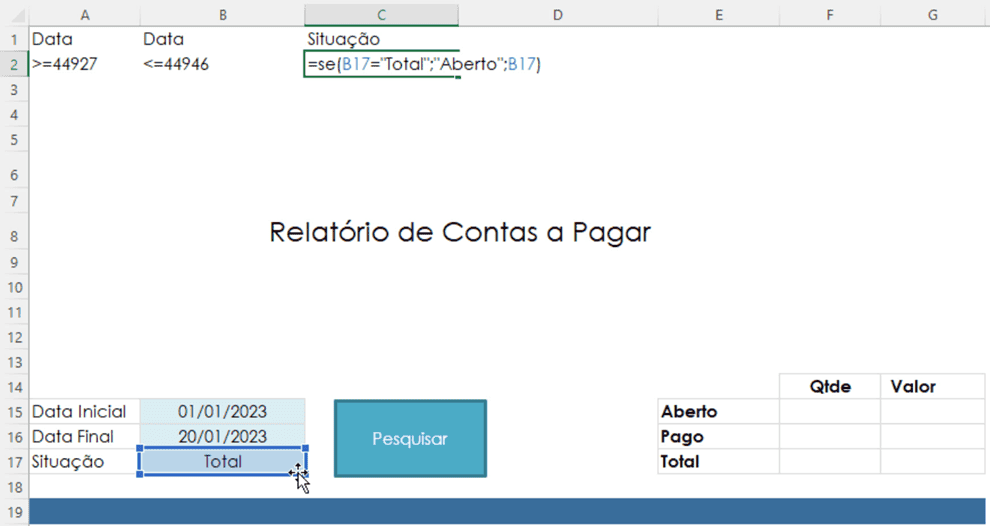Image resolution: width=990 pixels, height=526 pixels.
Task: Click the Pesquisar button
Action: pos(410,438)
